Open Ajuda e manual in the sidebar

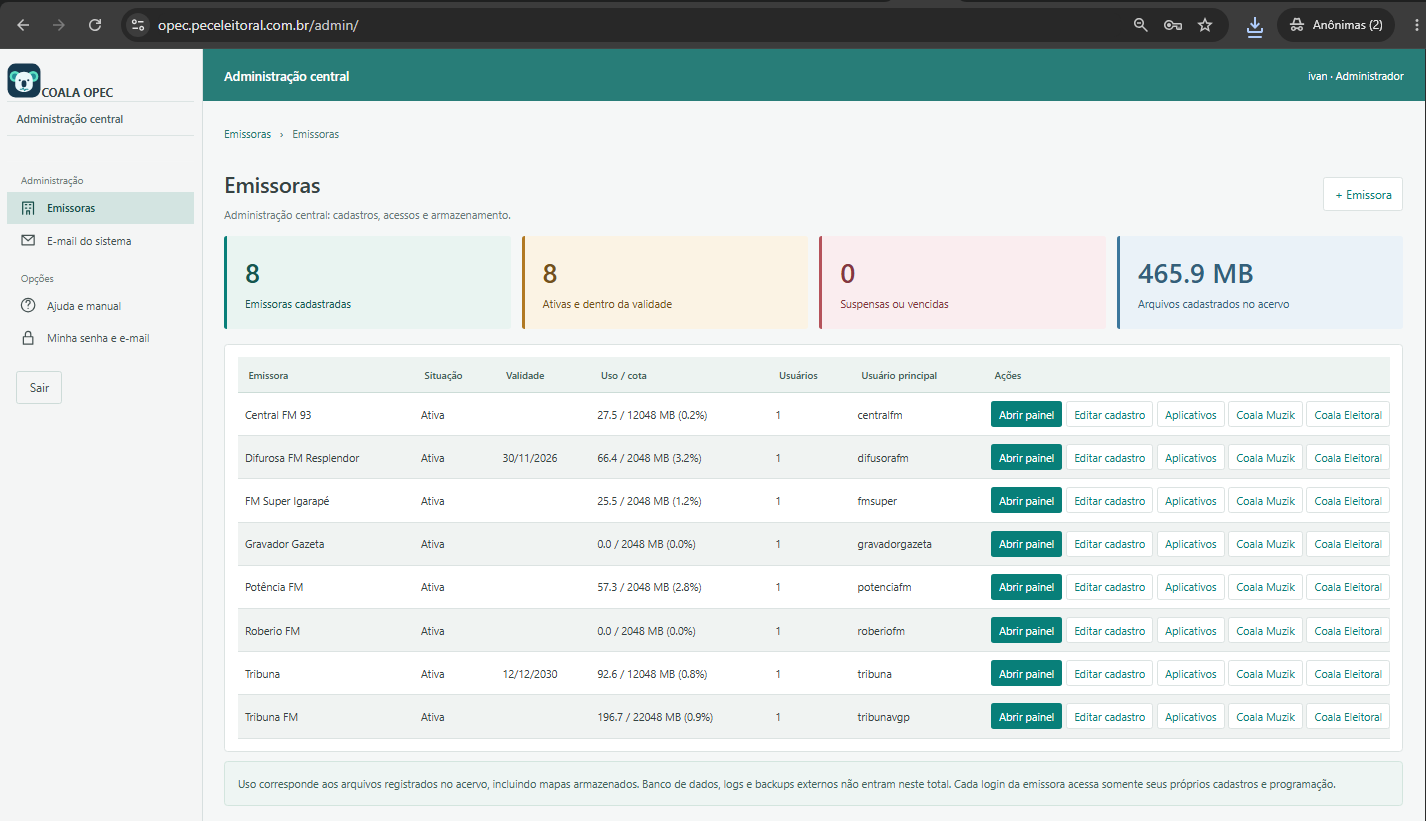[100, 306]
